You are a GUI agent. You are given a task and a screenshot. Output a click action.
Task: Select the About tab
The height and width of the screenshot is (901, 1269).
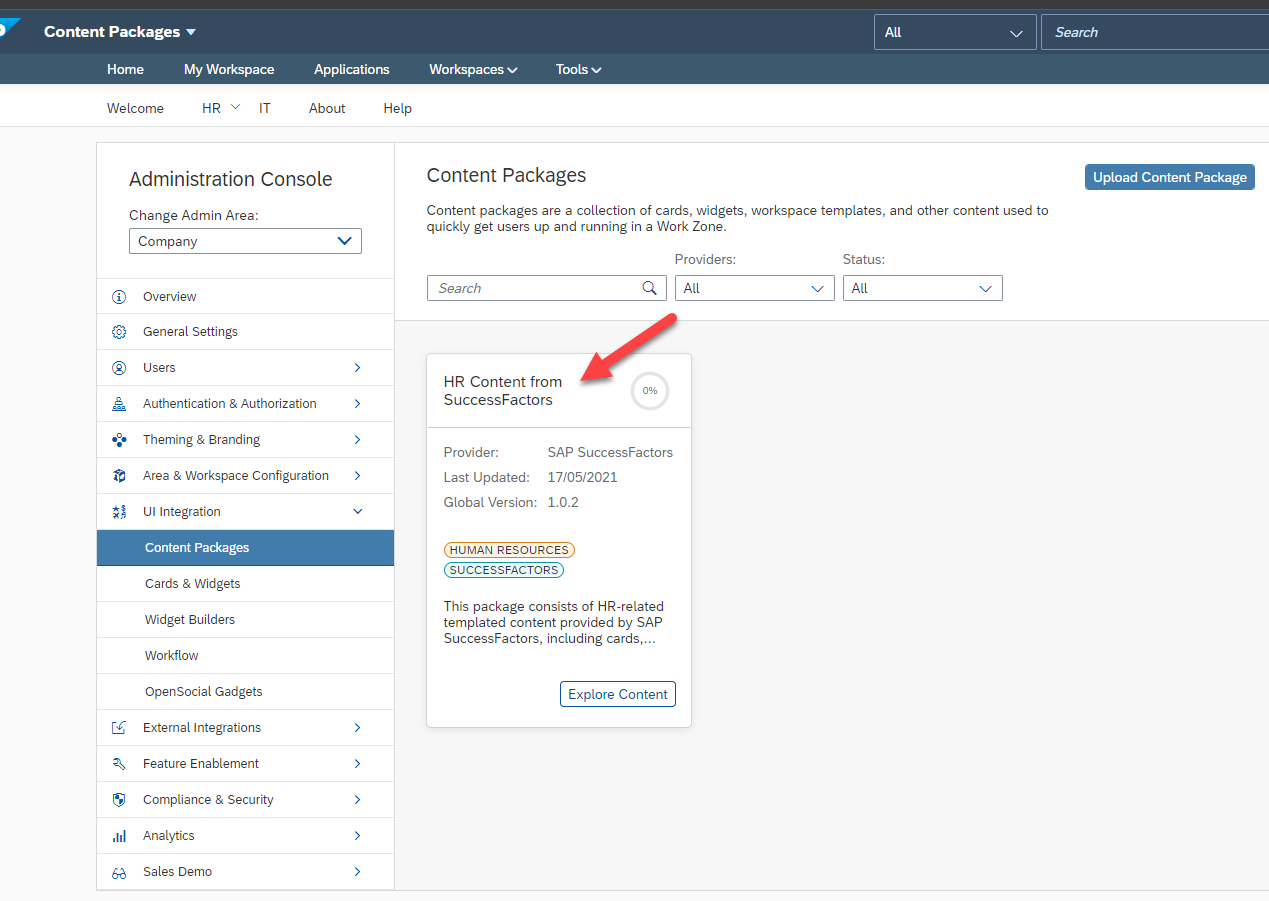(327, 108)
